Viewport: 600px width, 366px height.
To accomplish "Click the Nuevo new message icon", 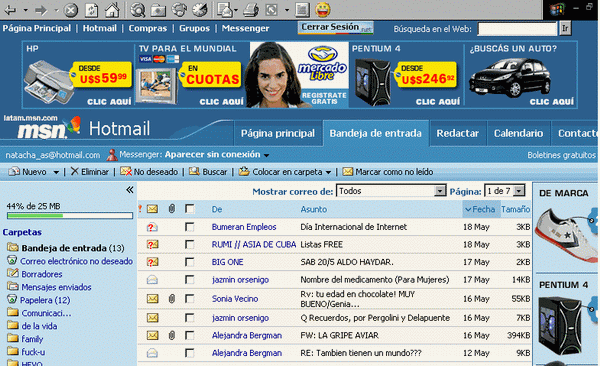I will [x=14, y=172].
